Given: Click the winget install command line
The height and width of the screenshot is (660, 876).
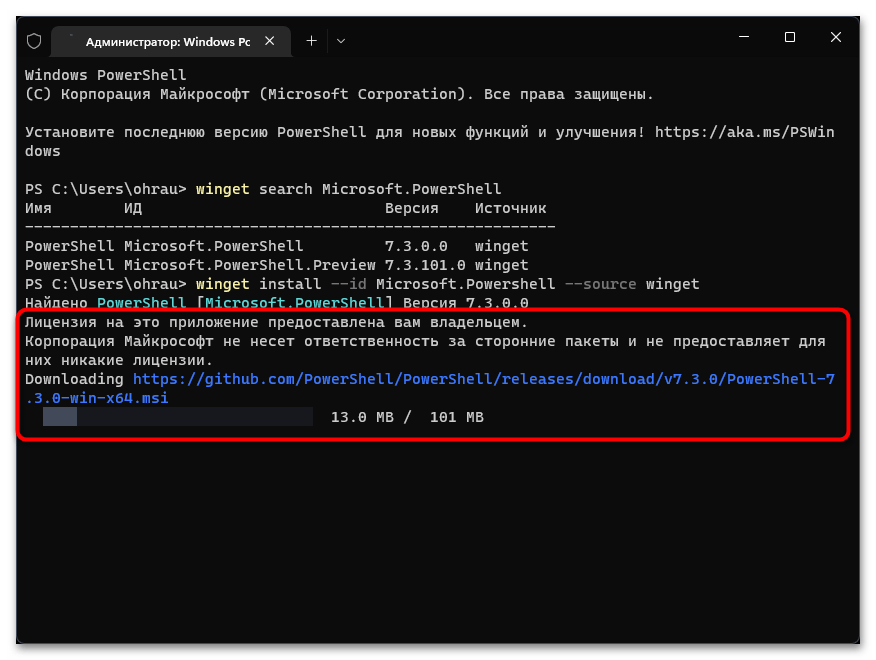Looking at the screenshot, I should (447, 284).
